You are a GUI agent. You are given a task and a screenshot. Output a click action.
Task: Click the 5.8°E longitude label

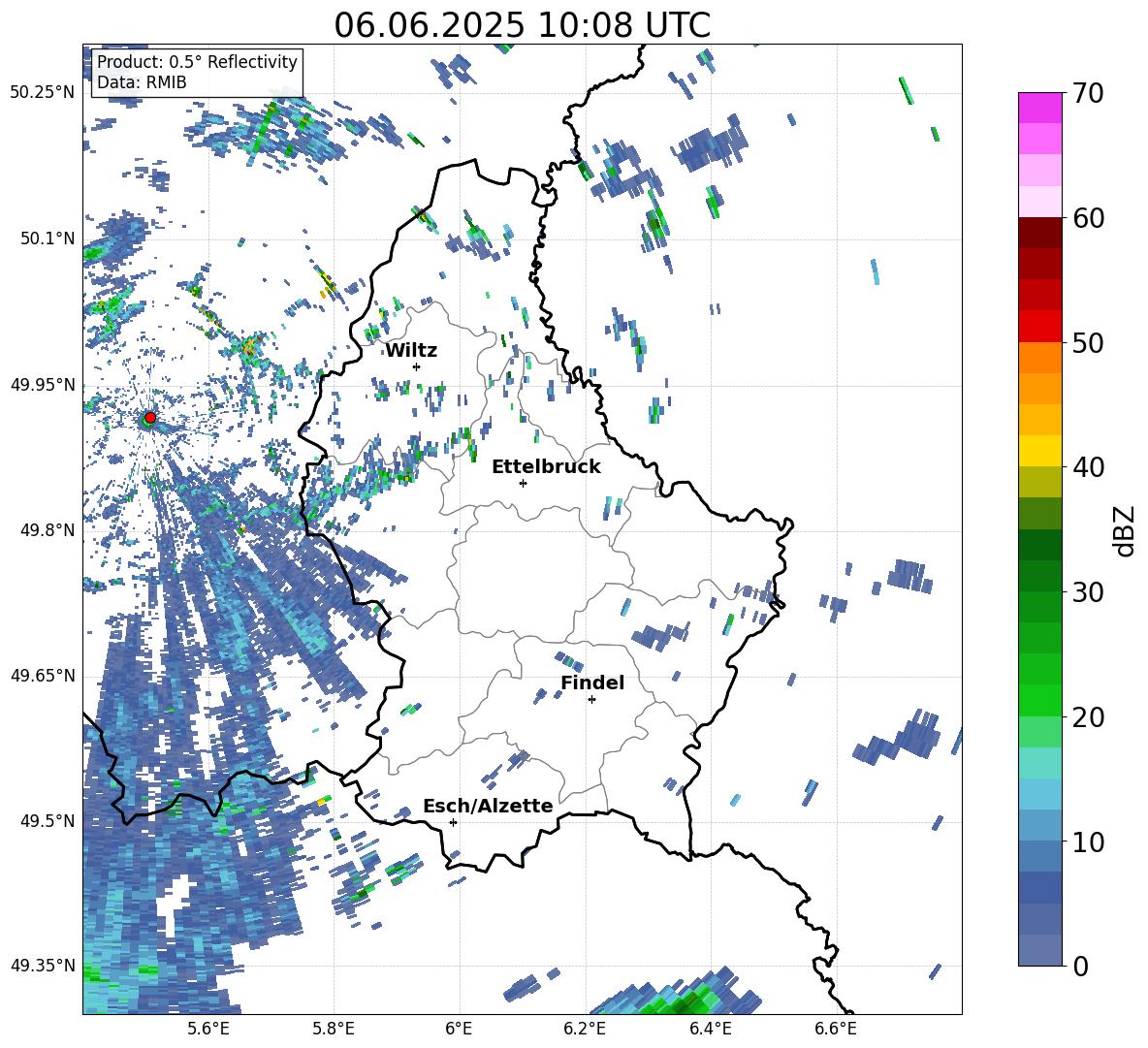point(334,1029)
